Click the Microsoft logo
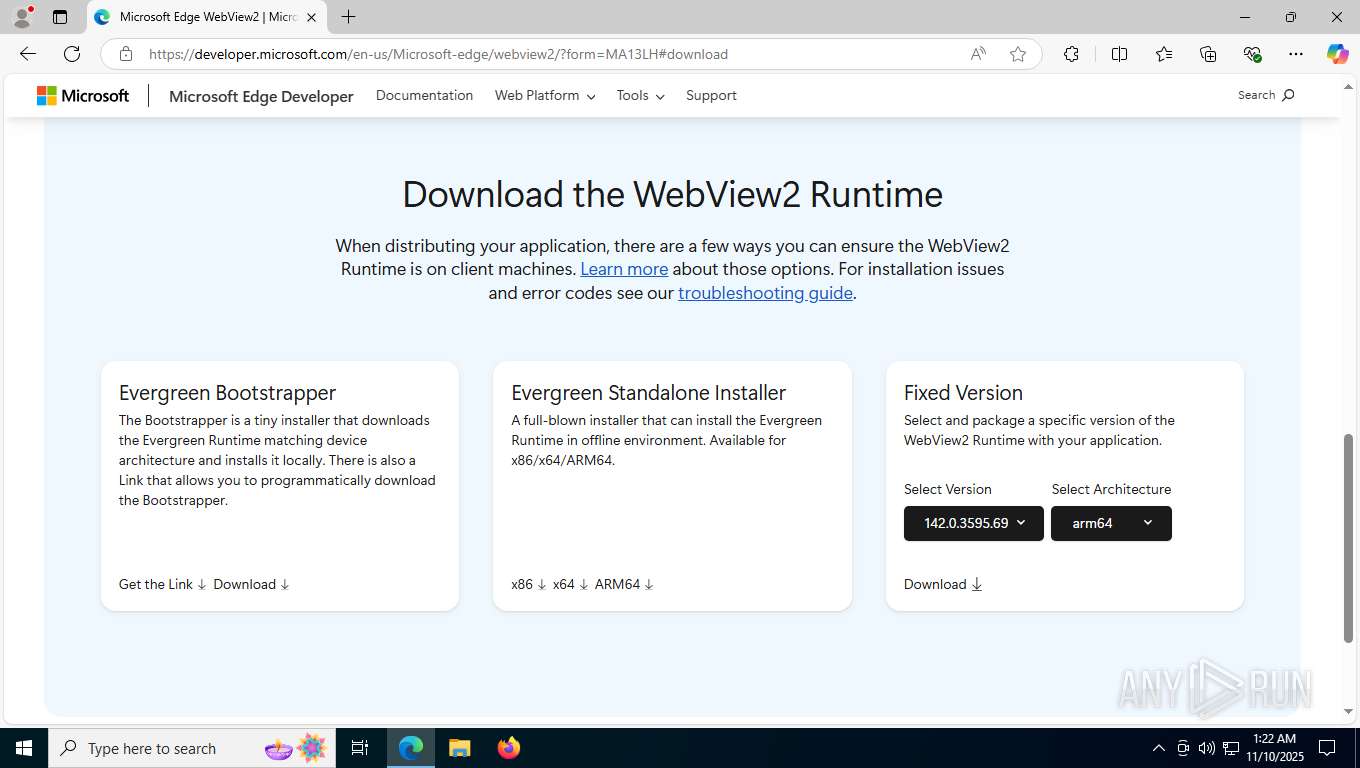 [83, 96]
